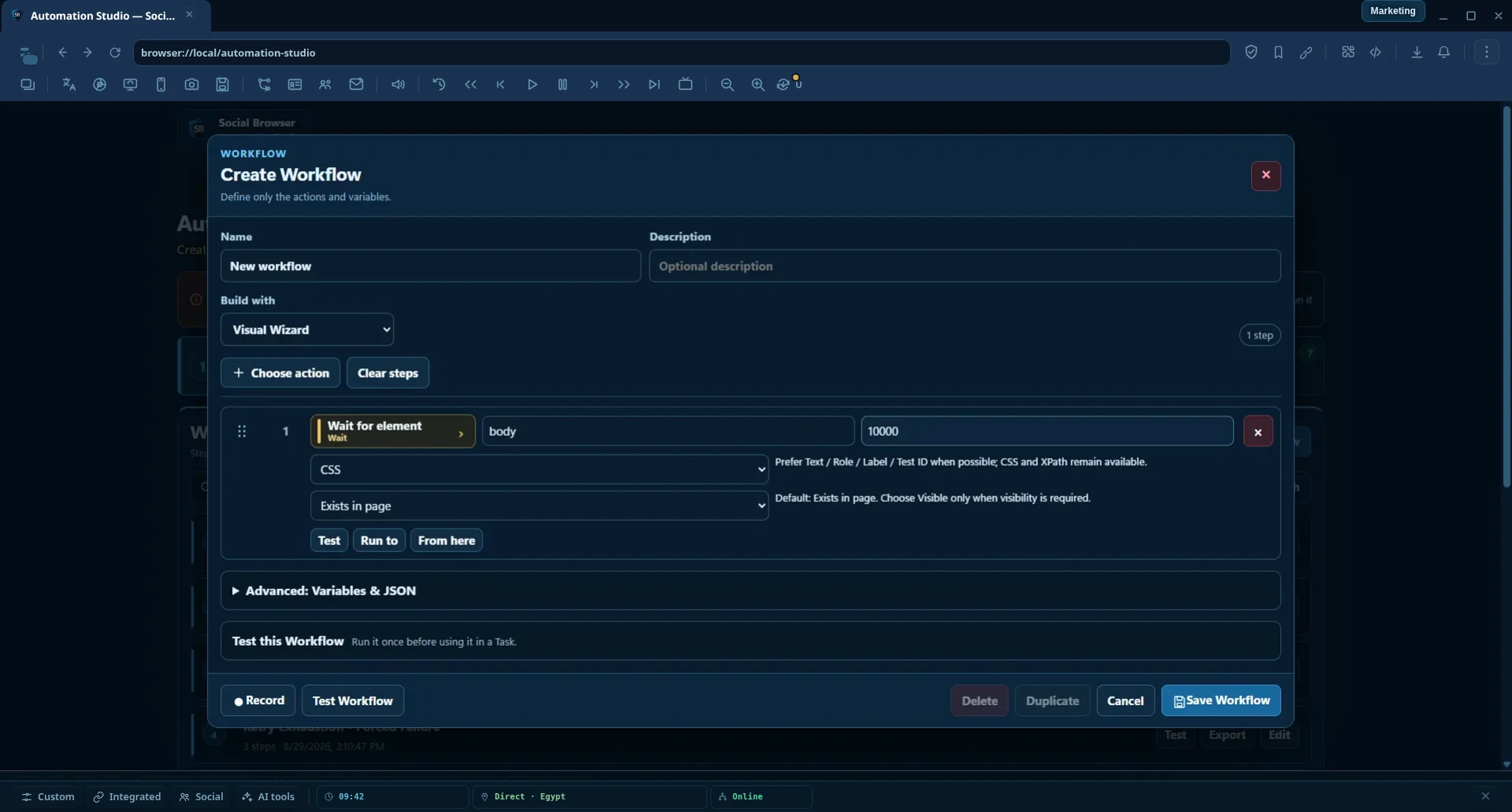Click the Direct · Egypt connection status

(x=590, y=796)
